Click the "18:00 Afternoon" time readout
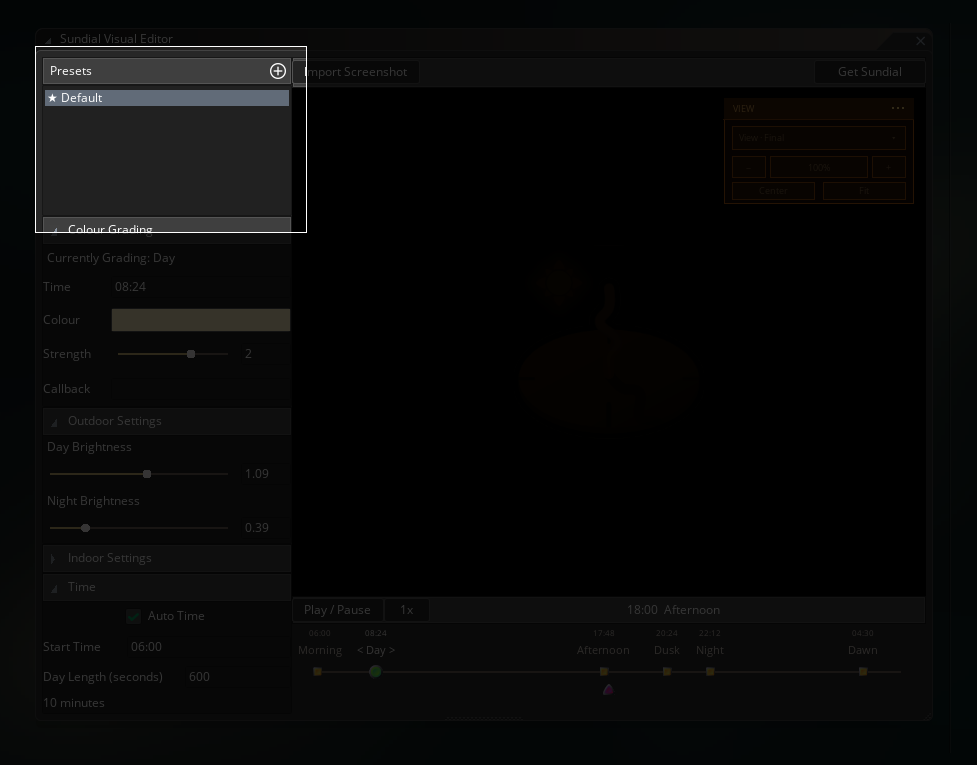Image resolution: width=977 pixels, height=765 pixels. click(x=674, y=610)
